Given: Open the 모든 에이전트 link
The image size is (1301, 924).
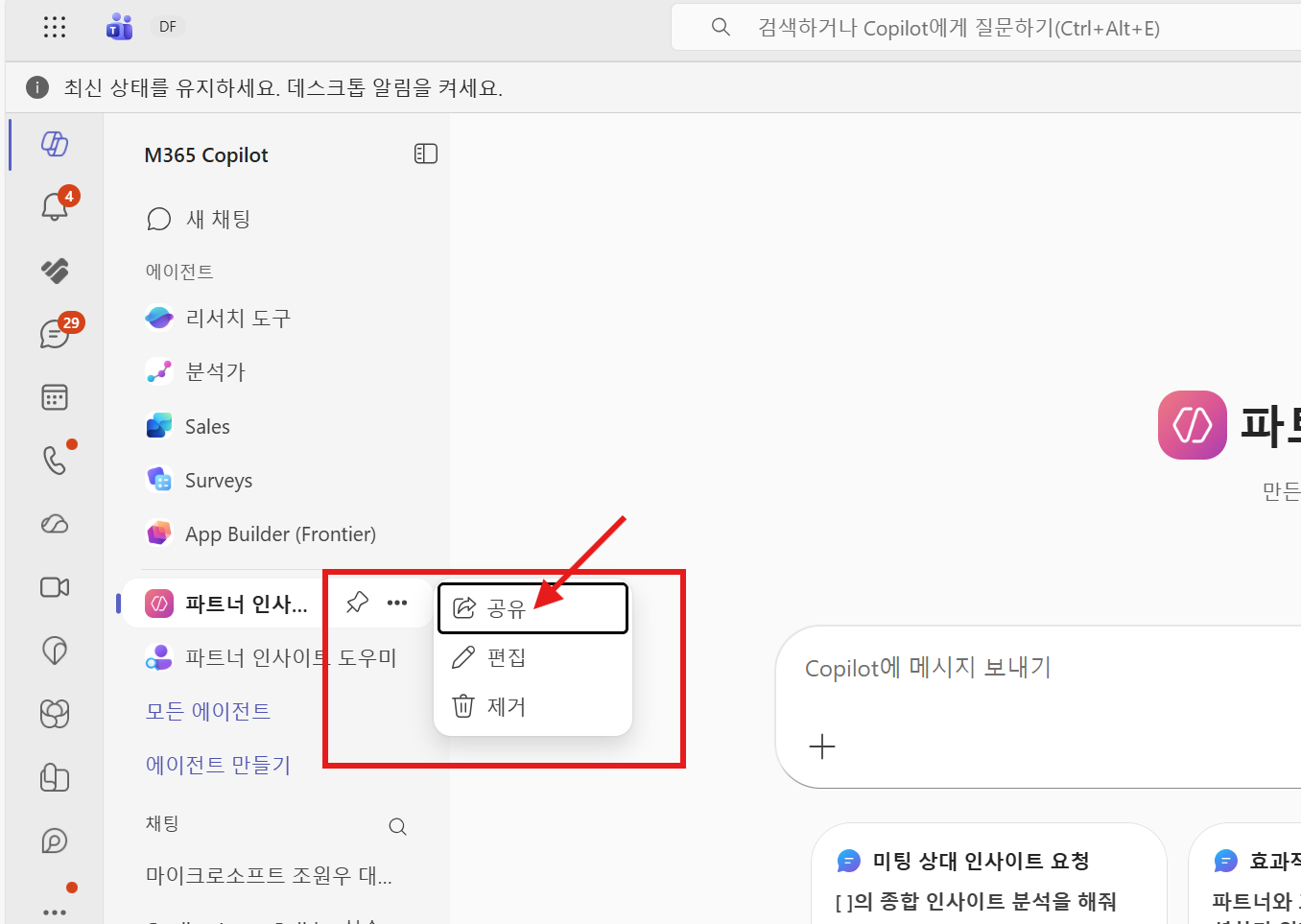Looking at the screenshot, I should pos(208,711).
